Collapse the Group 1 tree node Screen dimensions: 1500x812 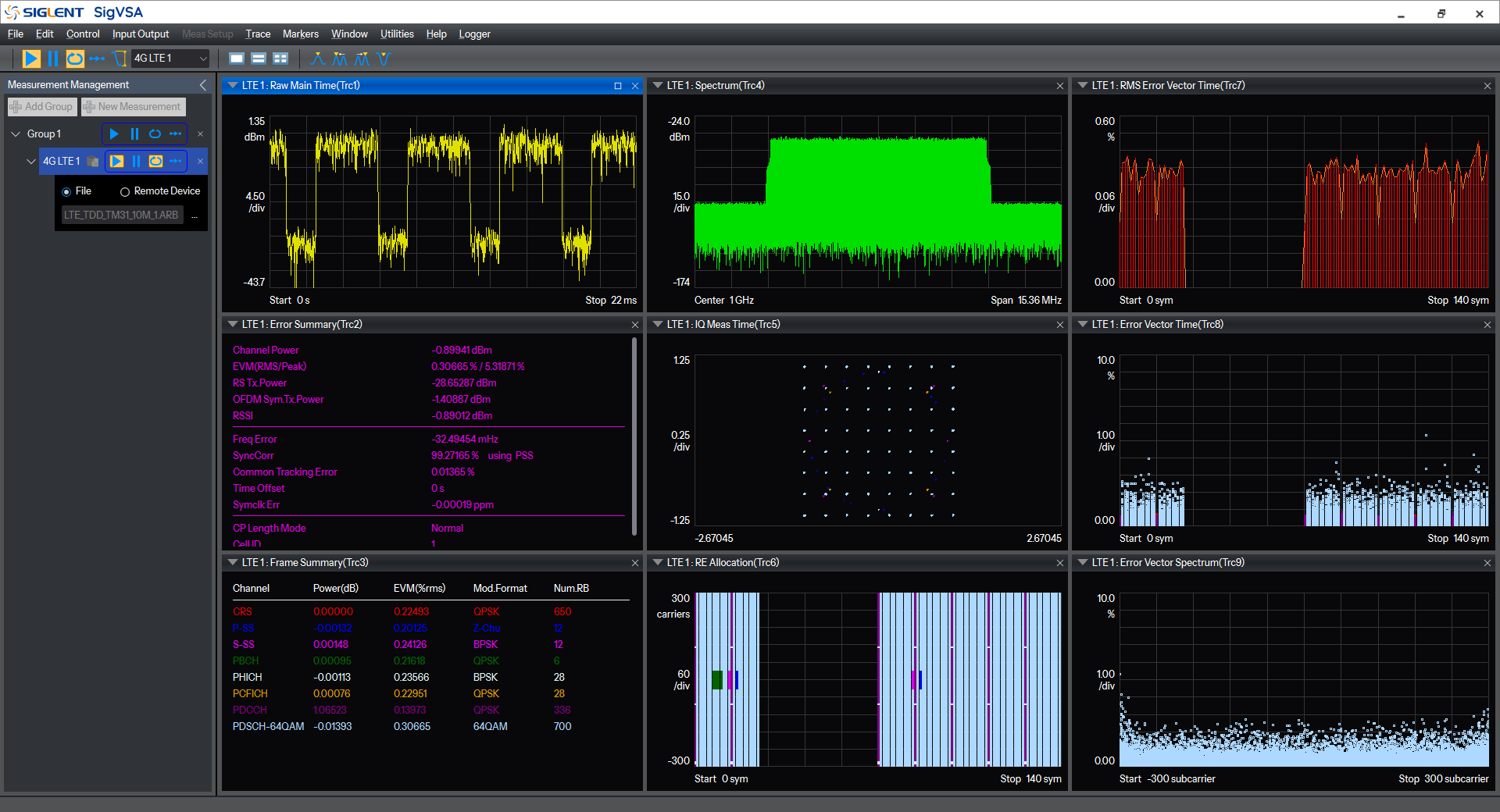[x=16, y=134]
